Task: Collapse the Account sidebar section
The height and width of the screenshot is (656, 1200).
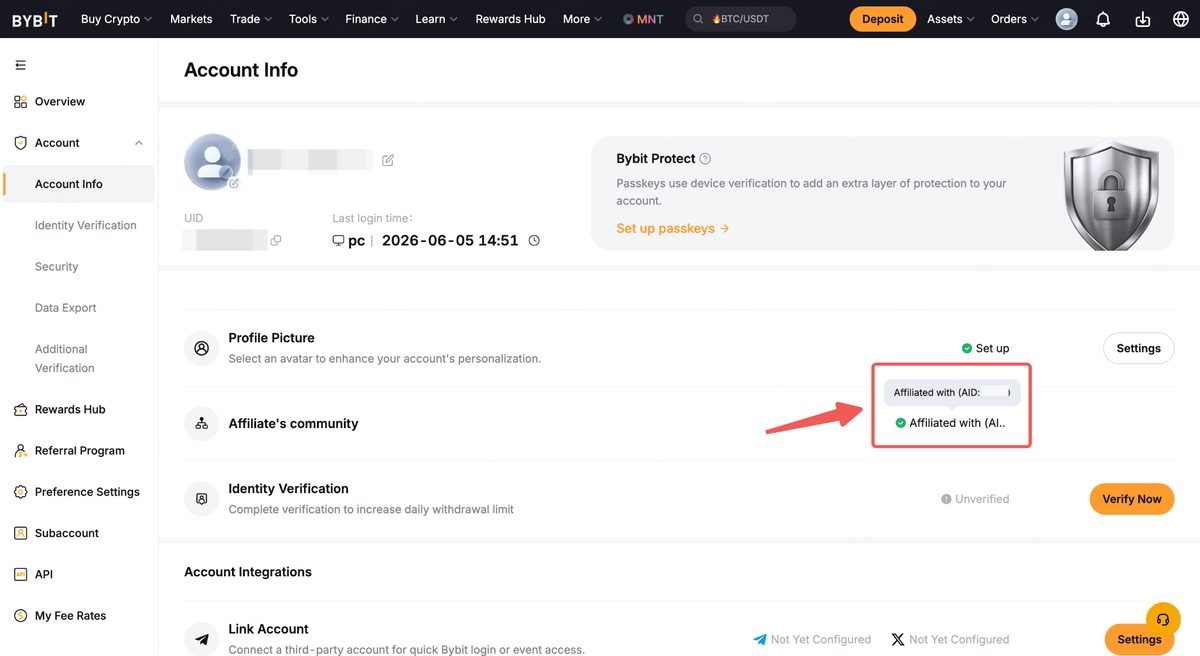Action: [x=139, y=143]
